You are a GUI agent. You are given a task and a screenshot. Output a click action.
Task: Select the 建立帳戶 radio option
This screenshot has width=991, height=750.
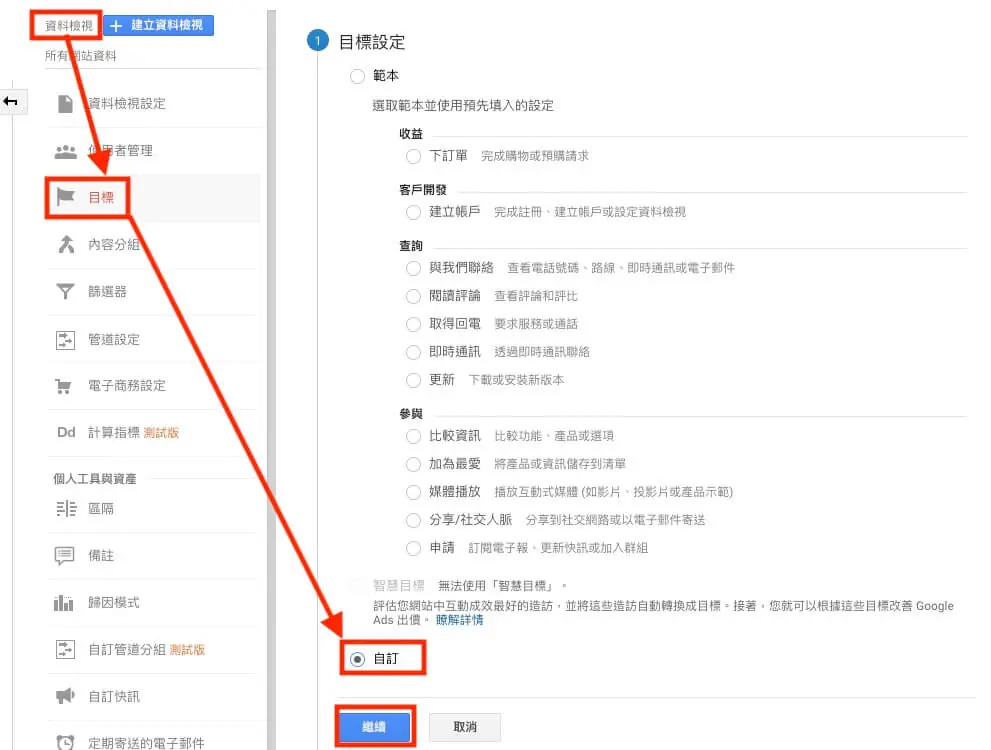click(413, 212)
